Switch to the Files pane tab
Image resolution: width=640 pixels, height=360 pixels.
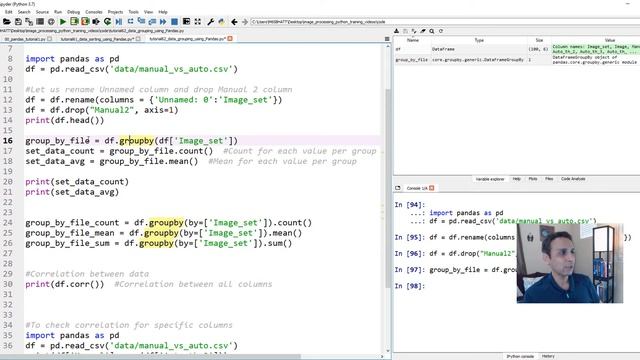549,179
